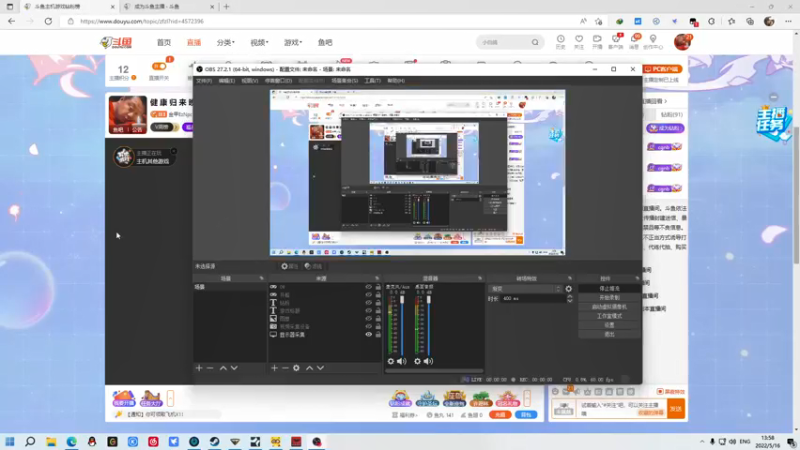This screenshot has height=450, width=800.
Task: Select the scene entry in Scenes list
Action: [230, 287]
